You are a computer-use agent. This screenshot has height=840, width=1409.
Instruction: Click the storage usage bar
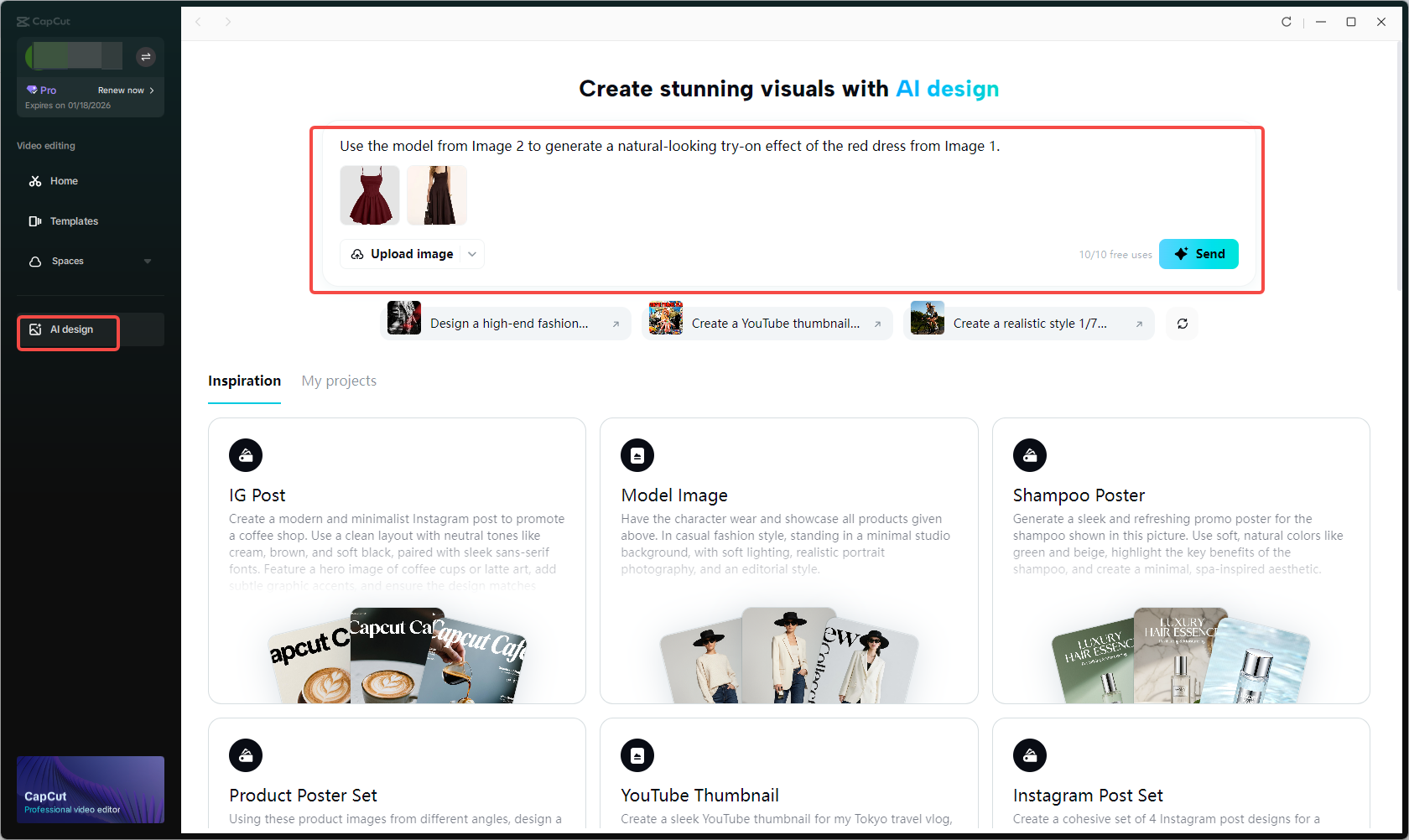pyautogui.click(x=72, y=56)
